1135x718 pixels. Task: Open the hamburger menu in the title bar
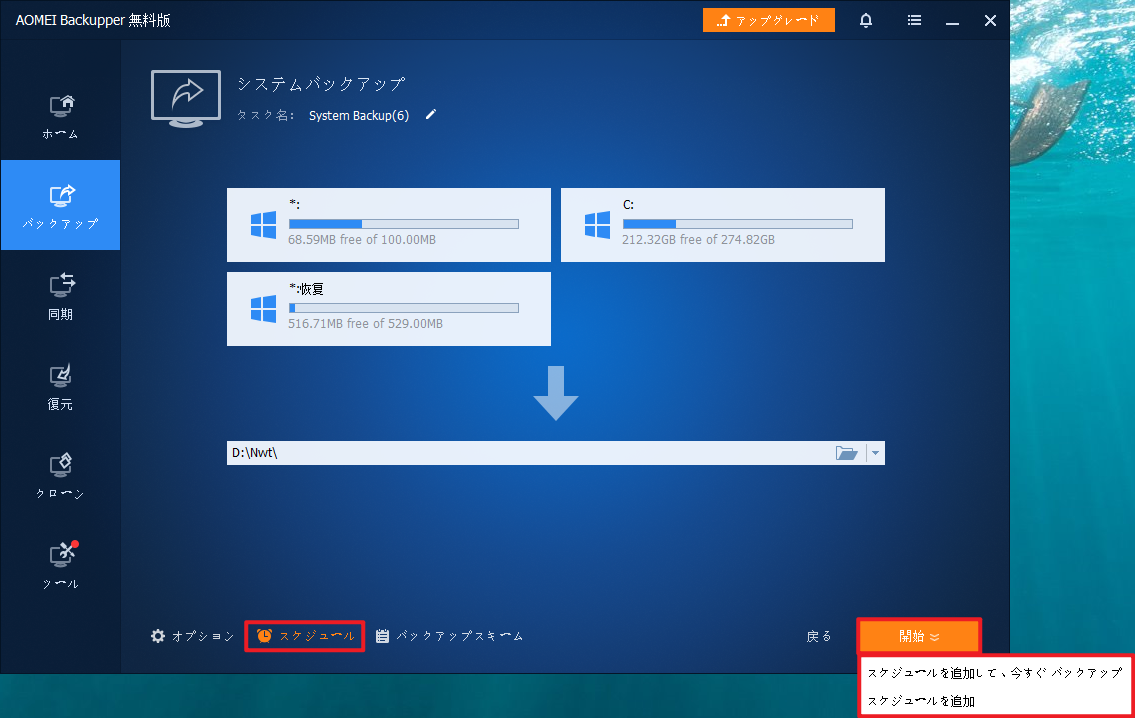point(914,20)
